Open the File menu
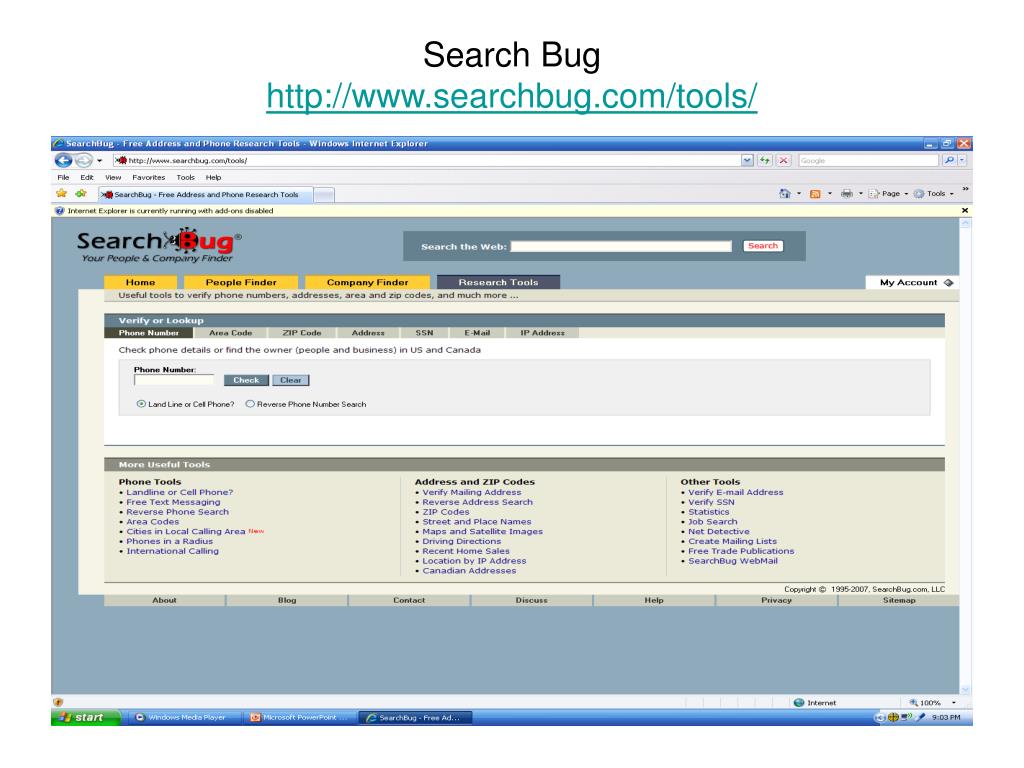 click(63, 178)
